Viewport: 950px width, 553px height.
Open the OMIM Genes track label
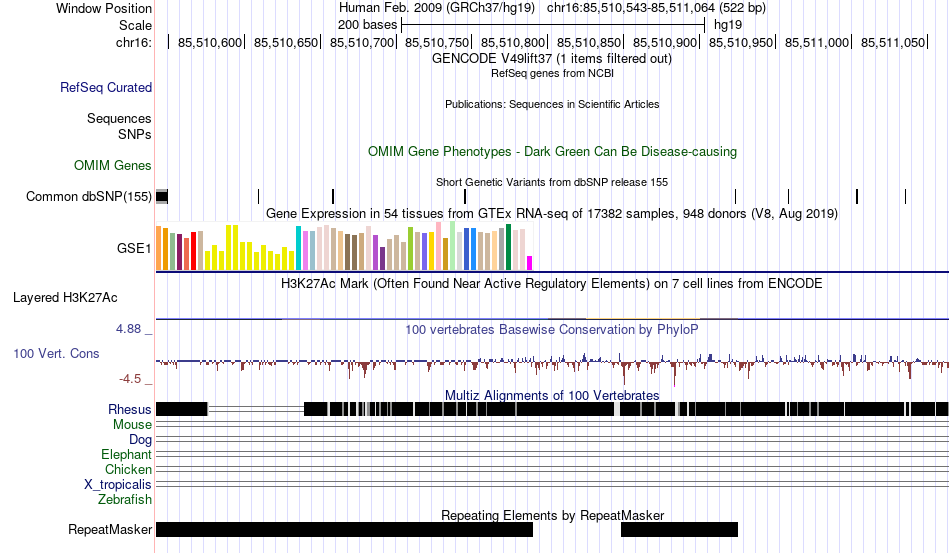point(113,165)
